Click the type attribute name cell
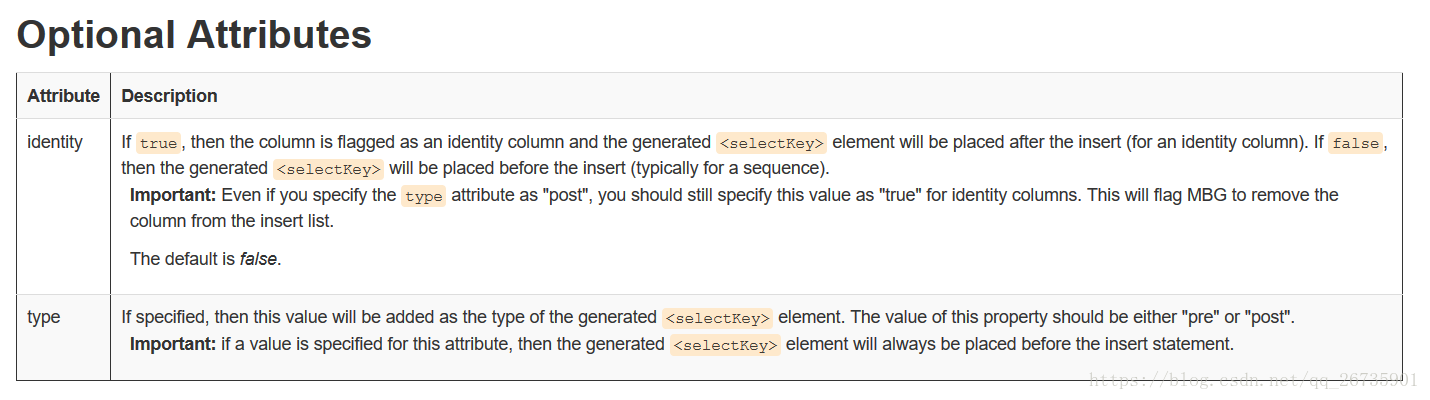The image size is (1430, 400). [x=44, y=317]
